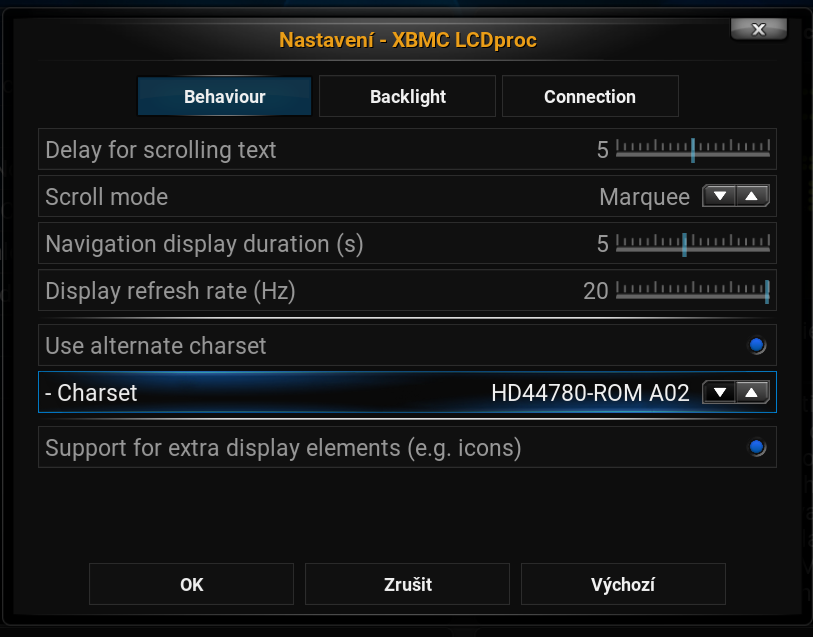The width and height of the screenshot is (813, 637).
Task: Toggle Use alternate charset option
Action: (757, 346)
